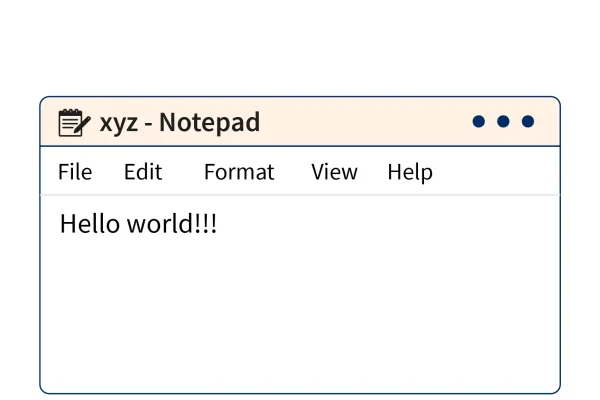This screenshot has height=400, width=600.
Task: Click the word "Notepad" in title bar
Action: pos(210,123)
